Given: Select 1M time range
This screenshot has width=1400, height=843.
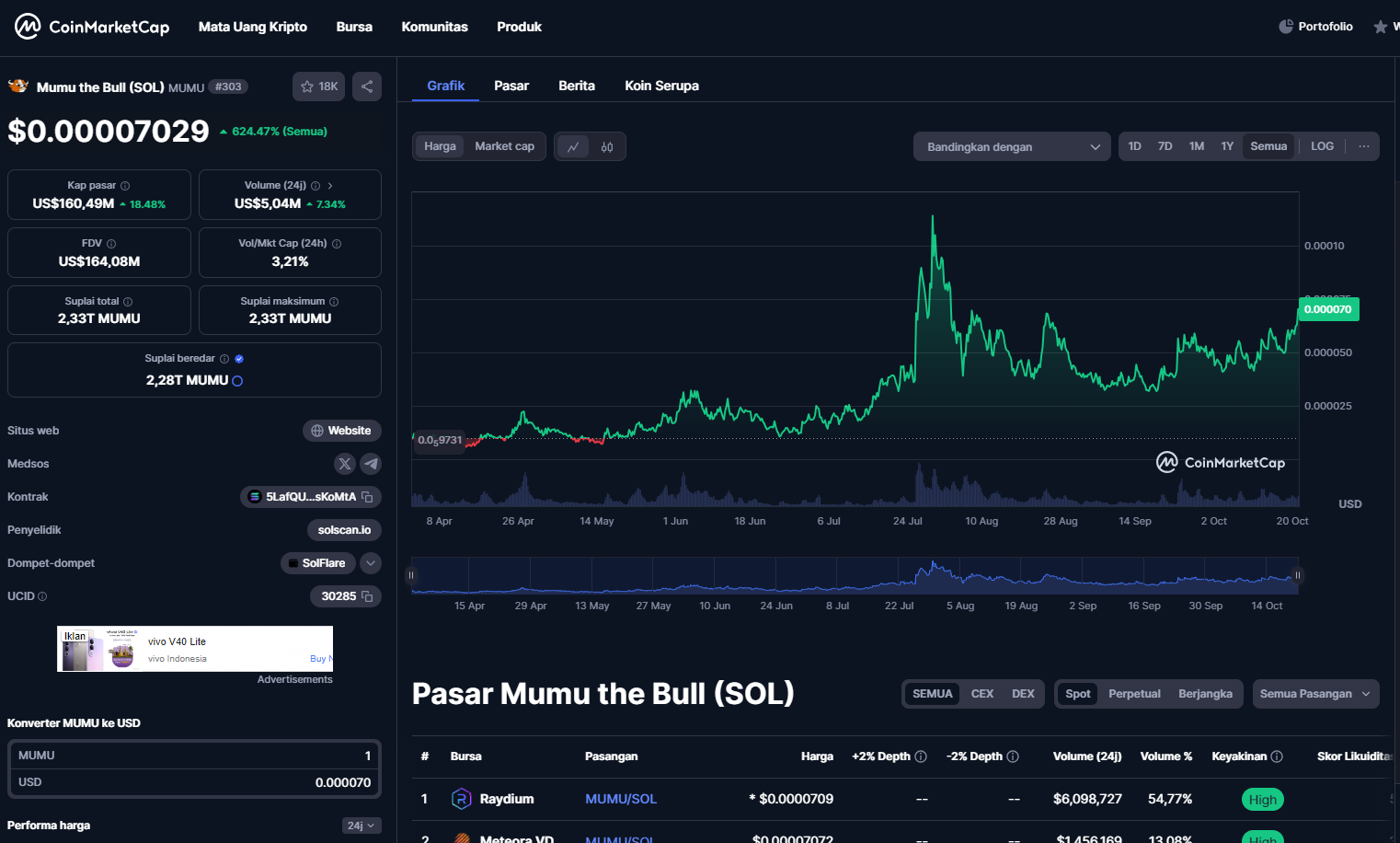Looking at the screenshot, I should pyautogui.click(x=1196, y=146).
